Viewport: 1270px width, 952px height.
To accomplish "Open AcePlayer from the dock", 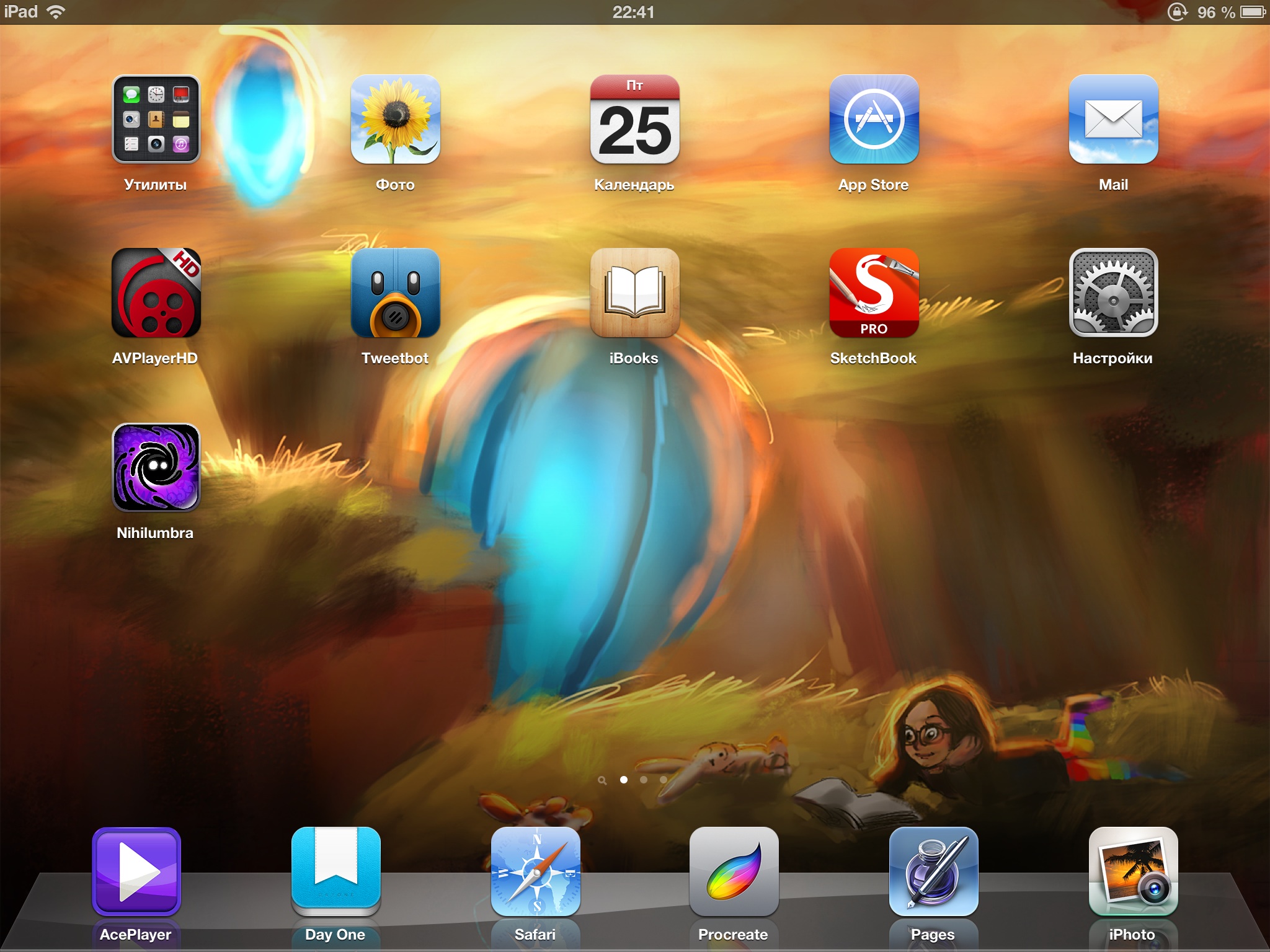I will pyautogui.click(x=136, y=871).
